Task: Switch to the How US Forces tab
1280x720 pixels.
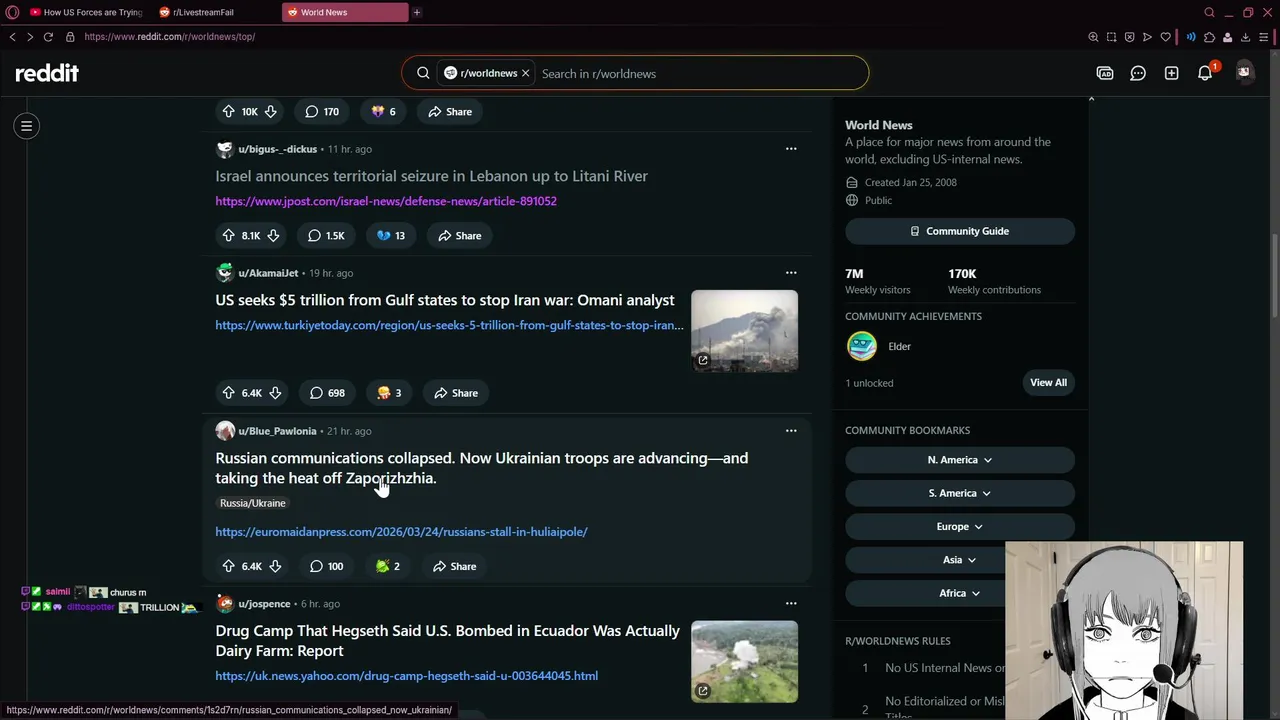Action: 87,12
